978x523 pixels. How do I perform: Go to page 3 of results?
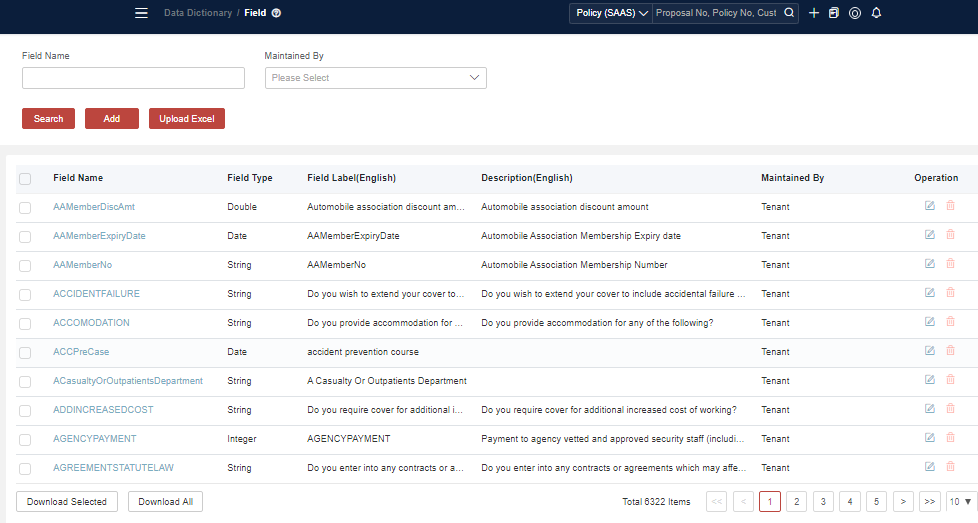pyautogui.click(x=823, y=502)
